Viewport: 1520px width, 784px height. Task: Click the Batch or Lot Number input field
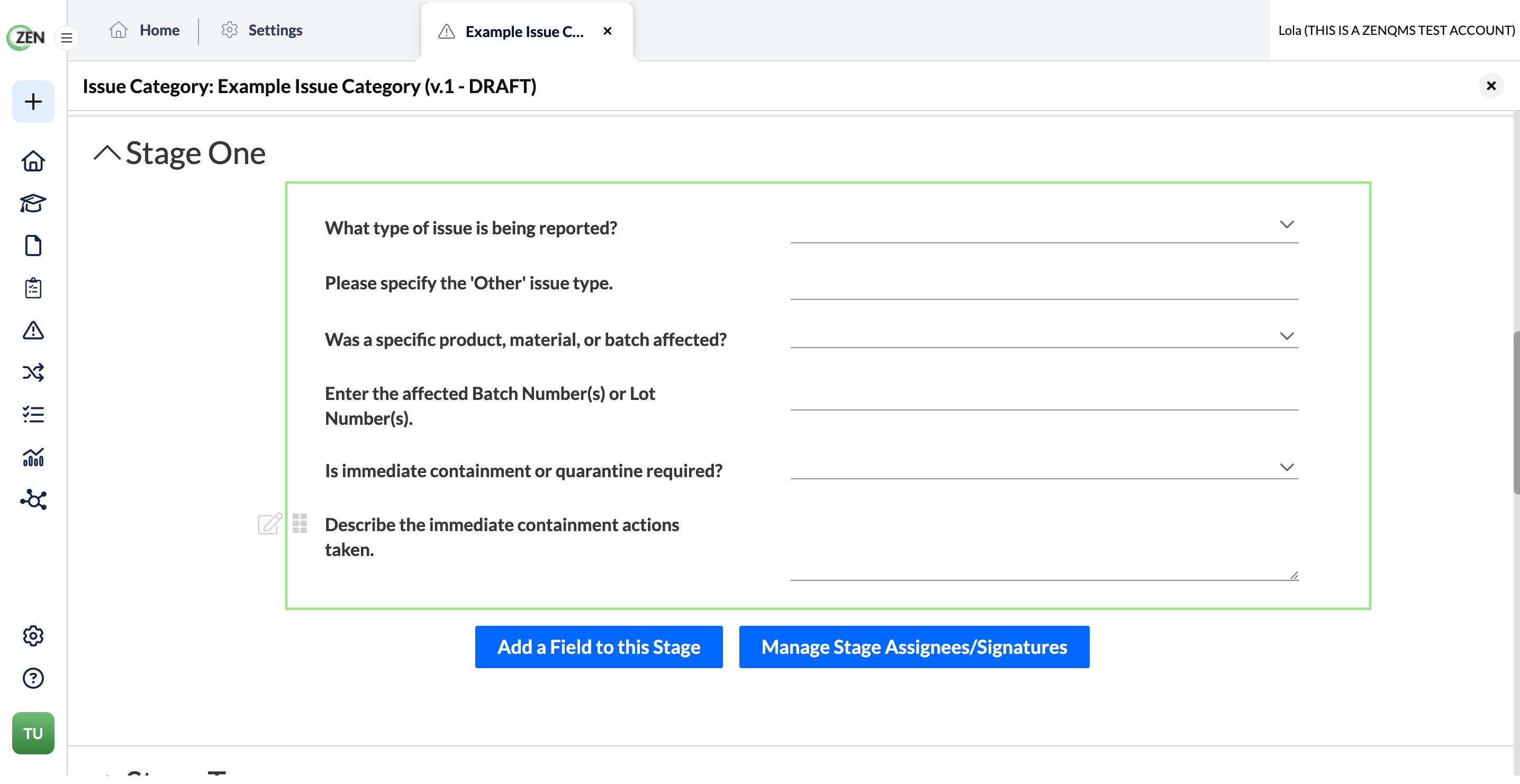(x=1044, y=394)
